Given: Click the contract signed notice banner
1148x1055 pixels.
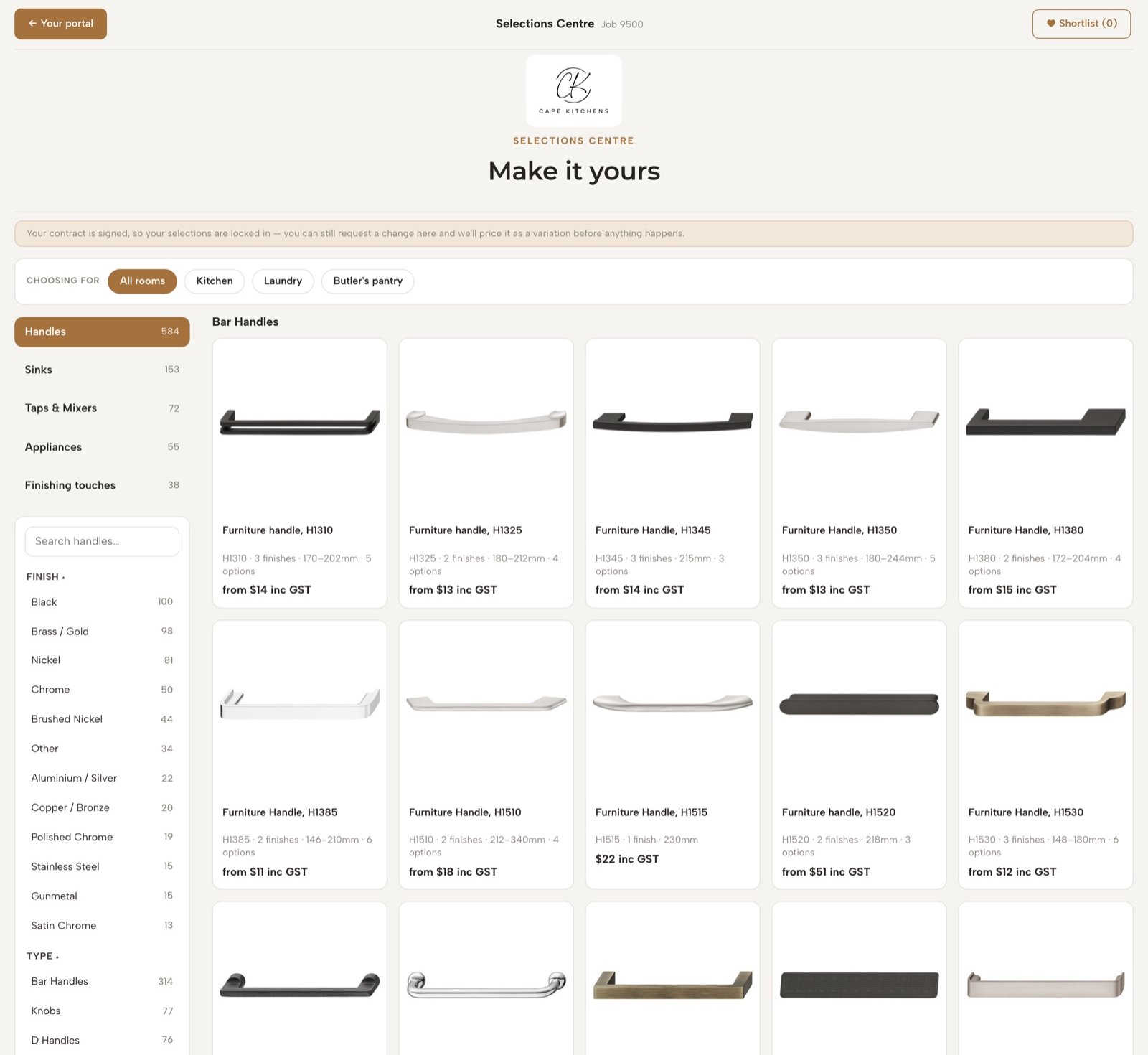Looking at the screenshot, I should (x=574, y=234).
